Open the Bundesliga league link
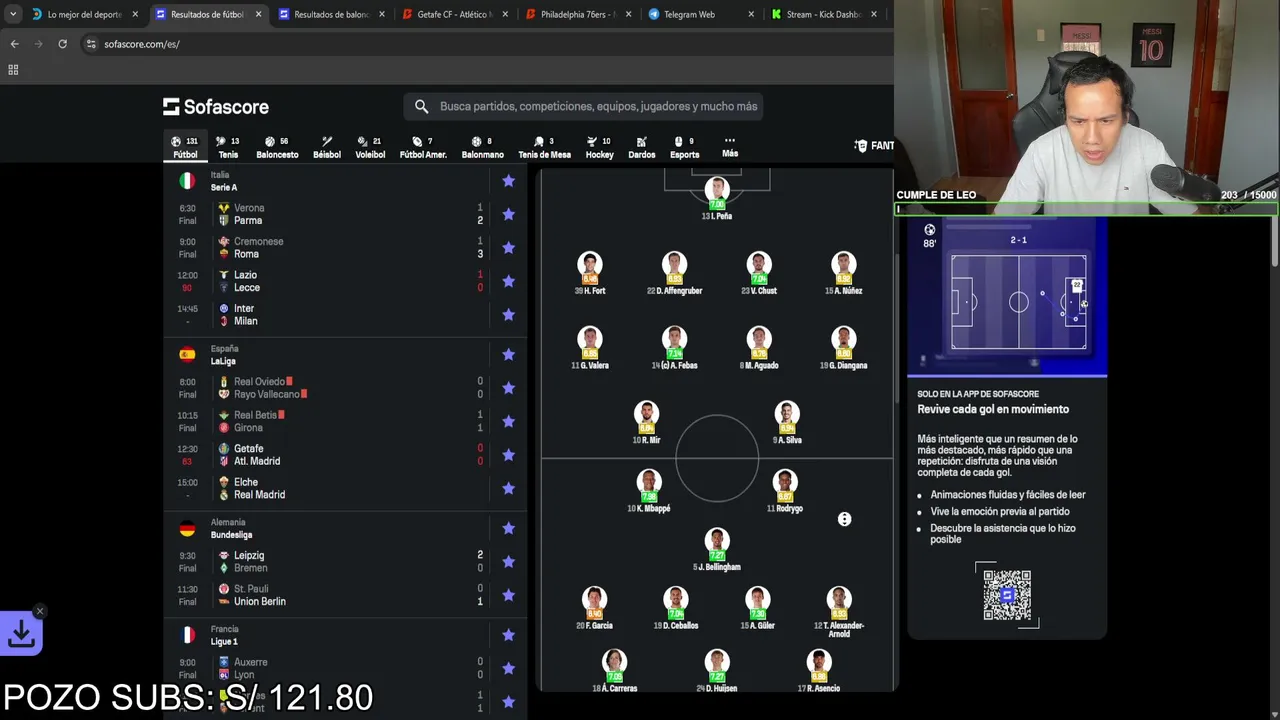 tap(231, 535)
